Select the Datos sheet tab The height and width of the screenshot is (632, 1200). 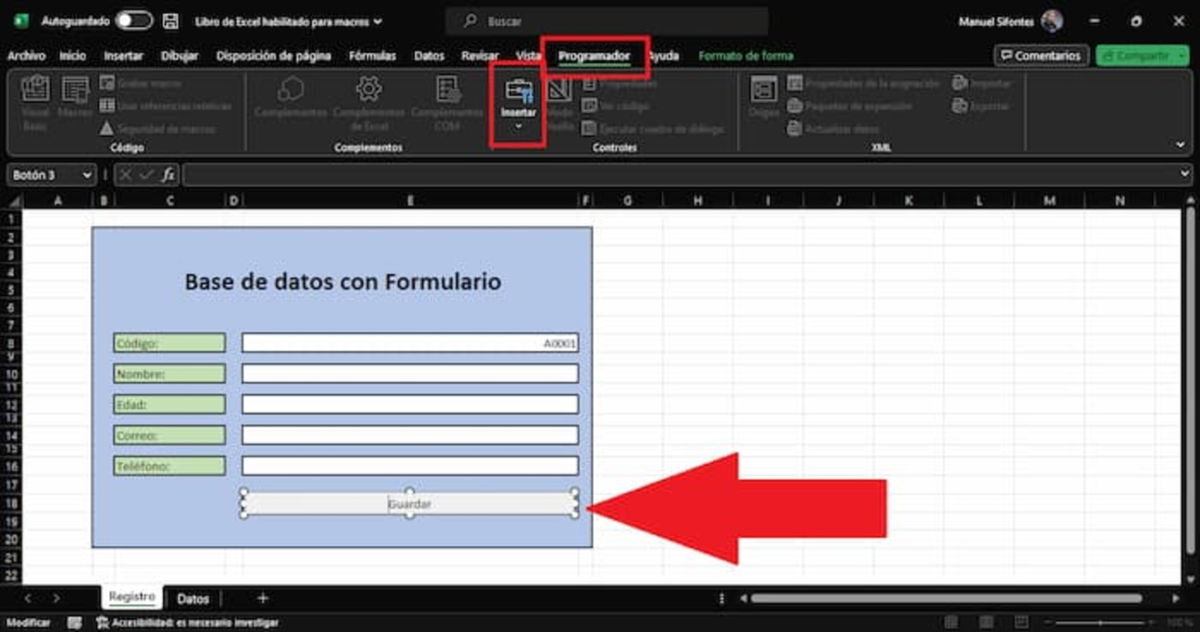coord(193,598)
